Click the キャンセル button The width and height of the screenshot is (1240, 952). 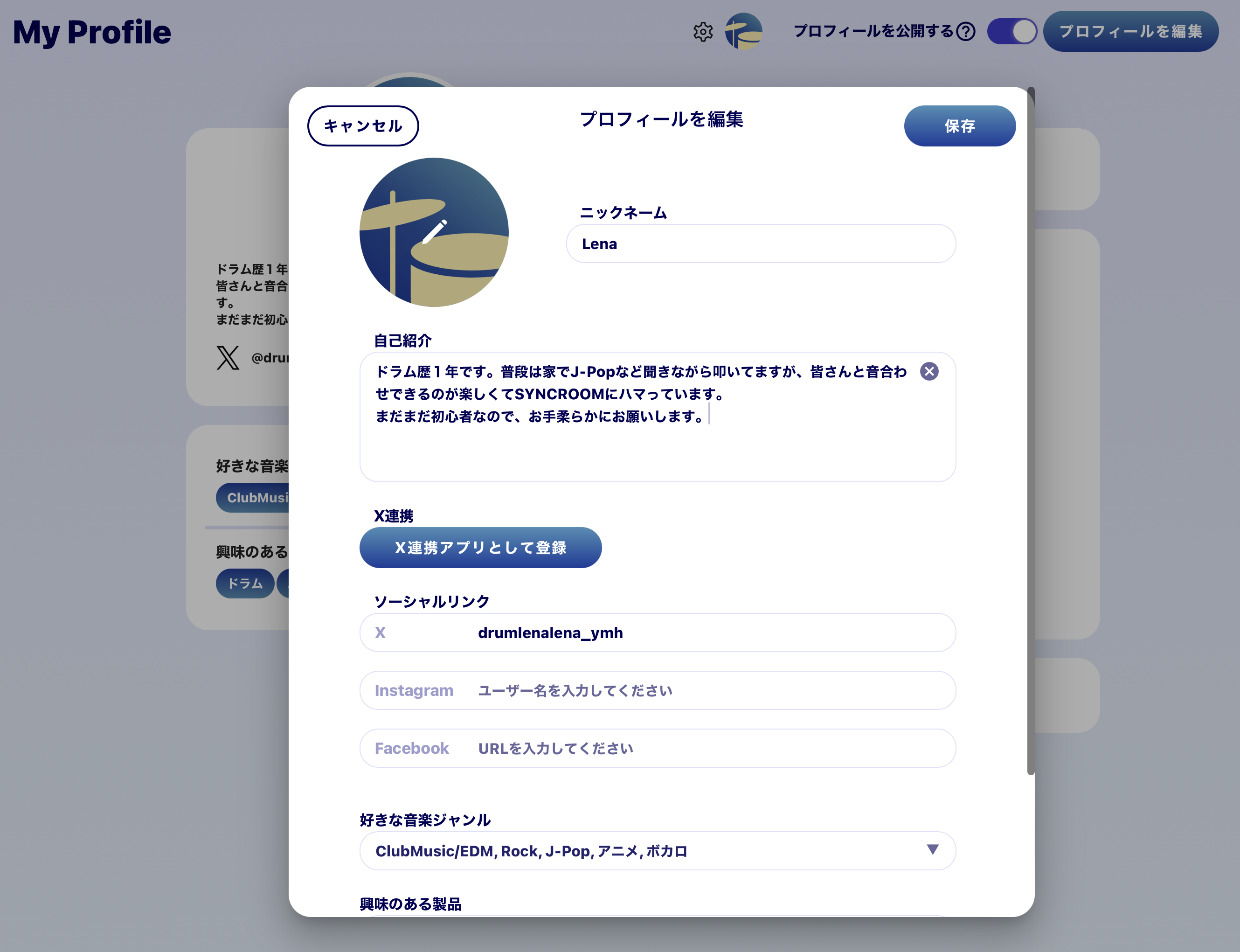click(362, 126)
